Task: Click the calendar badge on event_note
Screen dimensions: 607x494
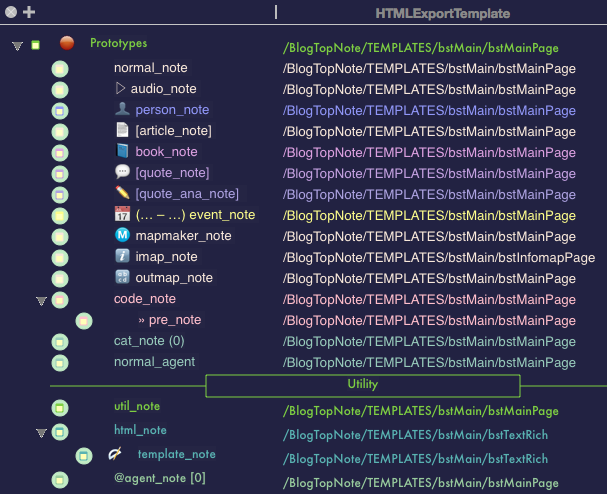Action: click(x=122, y=214)
